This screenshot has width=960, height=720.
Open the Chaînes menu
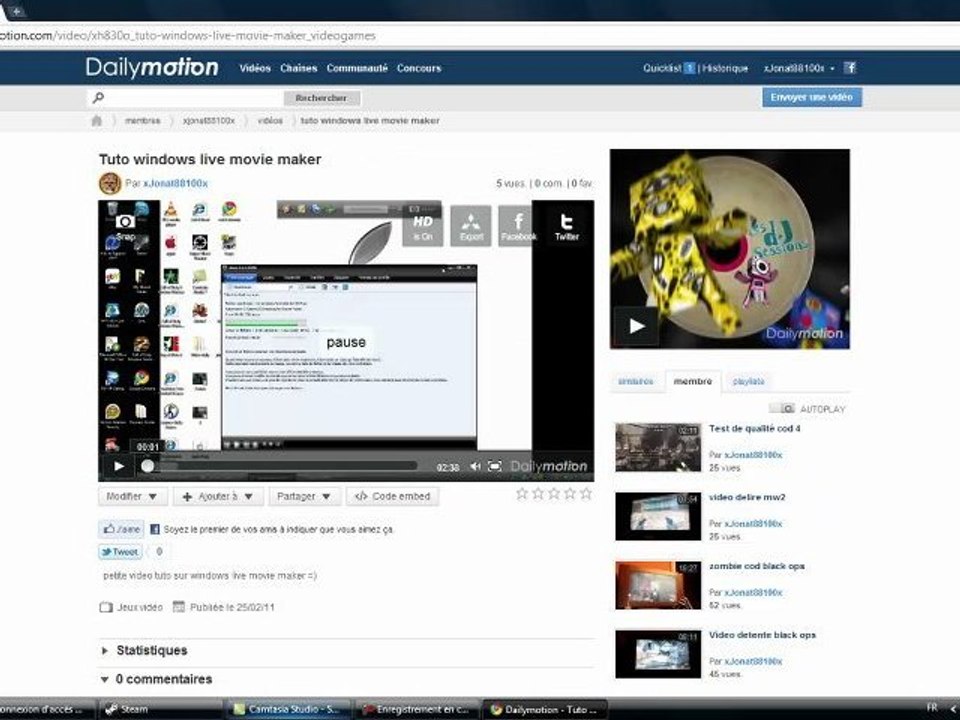tap(299, 68)
